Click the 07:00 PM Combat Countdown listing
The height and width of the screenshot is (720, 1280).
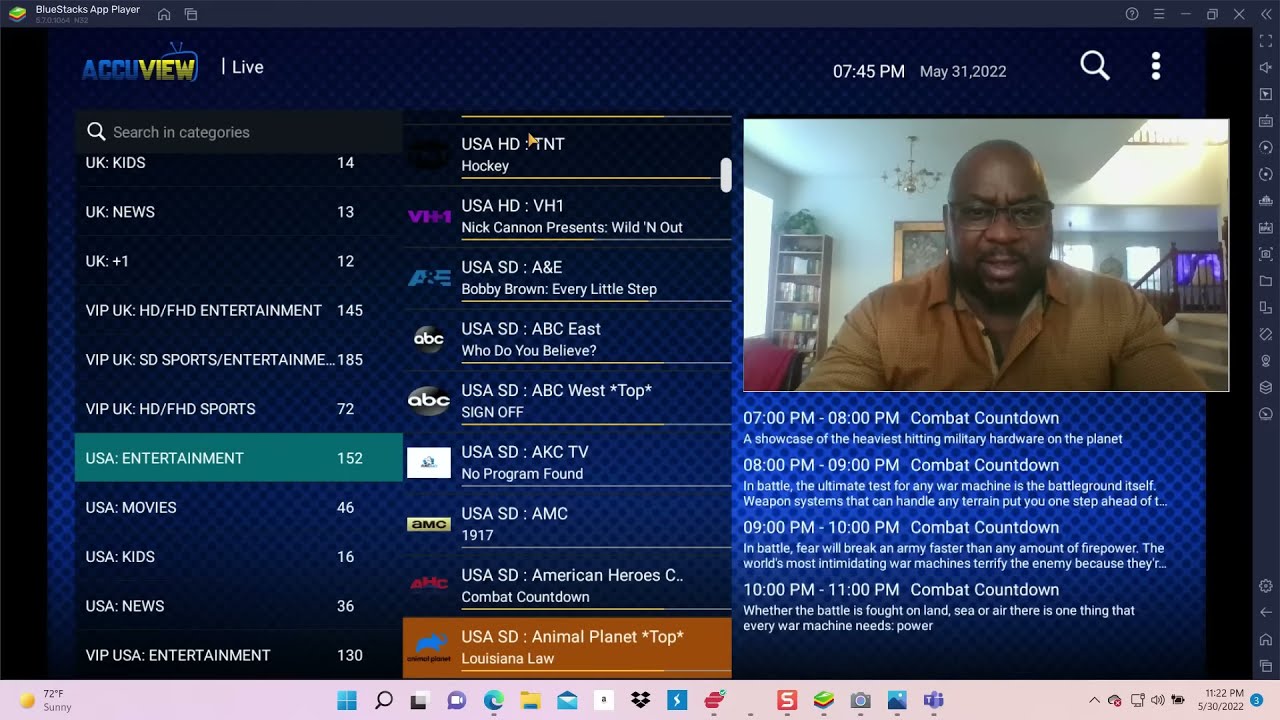933,428
